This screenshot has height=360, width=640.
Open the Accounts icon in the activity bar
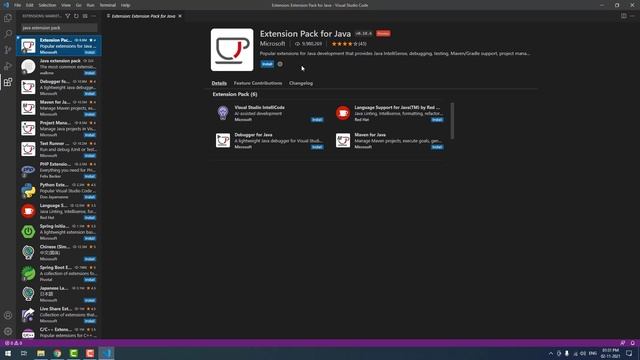(x=8, y=315)
